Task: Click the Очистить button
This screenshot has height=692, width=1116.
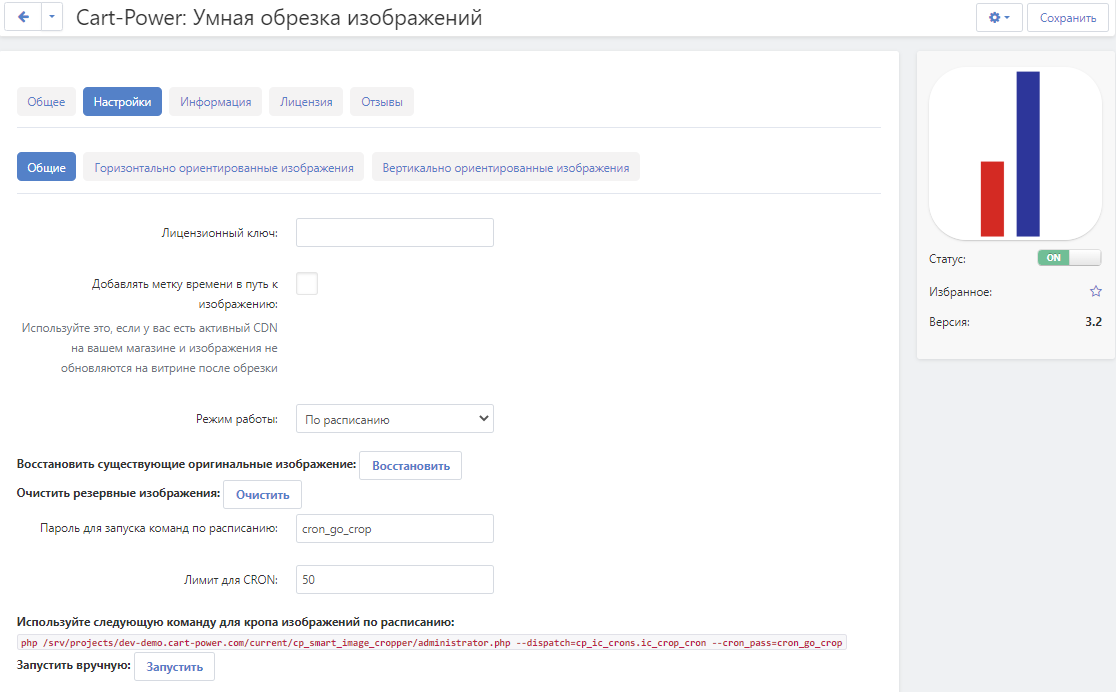Action: 263,495
